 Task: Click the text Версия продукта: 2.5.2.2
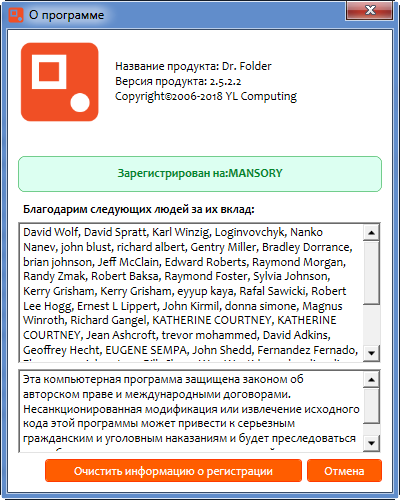click(x=178, y=81)
